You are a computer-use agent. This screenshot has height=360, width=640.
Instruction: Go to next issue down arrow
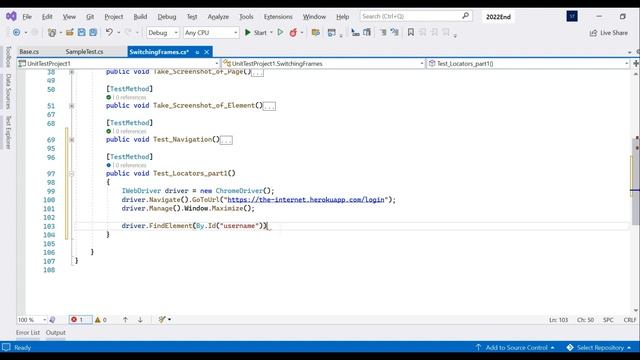[140, 320]
